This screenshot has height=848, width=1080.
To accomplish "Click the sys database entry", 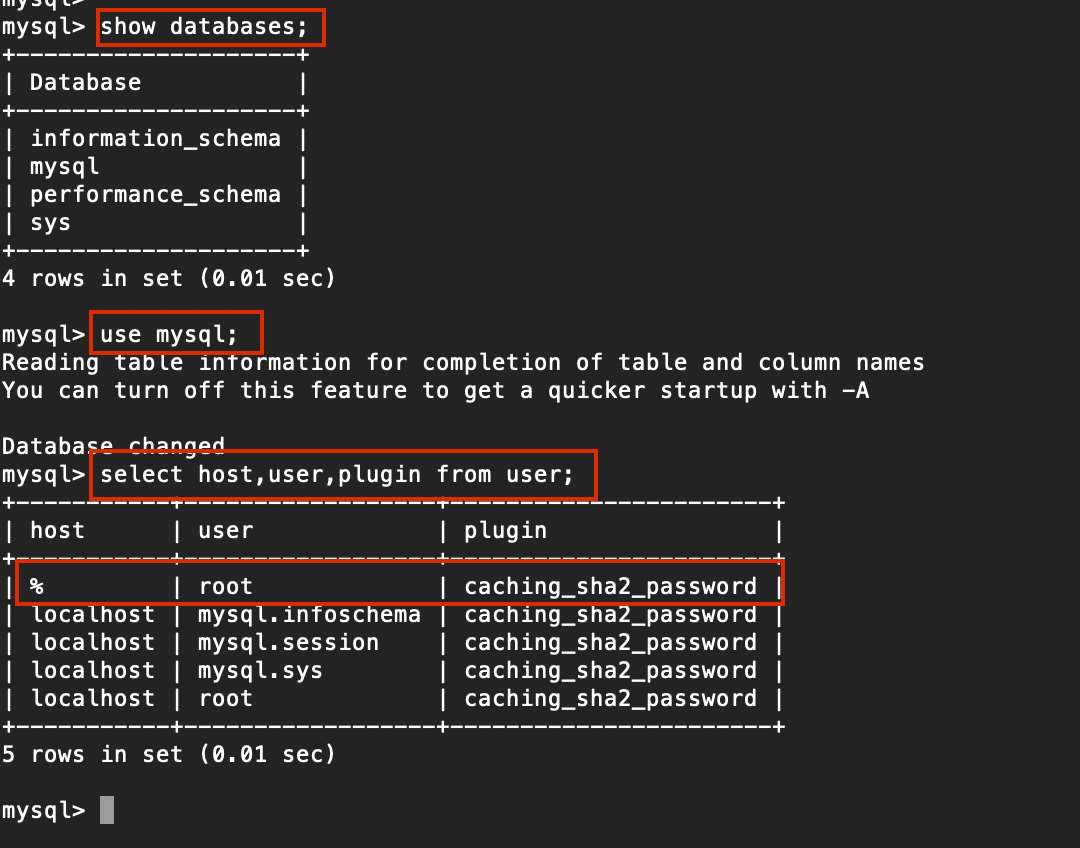I will point(50,222).
